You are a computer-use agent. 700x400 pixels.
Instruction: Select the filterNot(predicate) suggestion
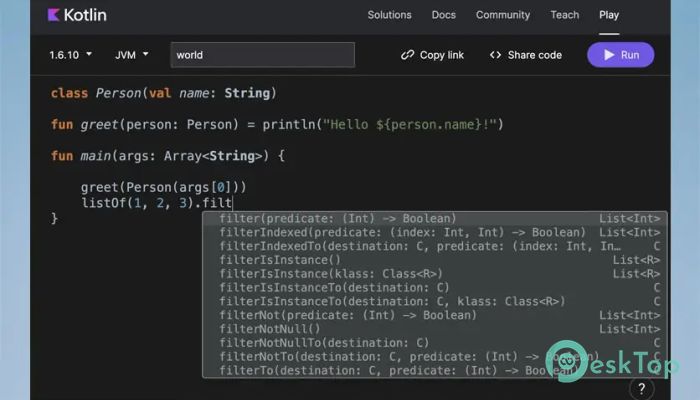click(x=435, y=315)
